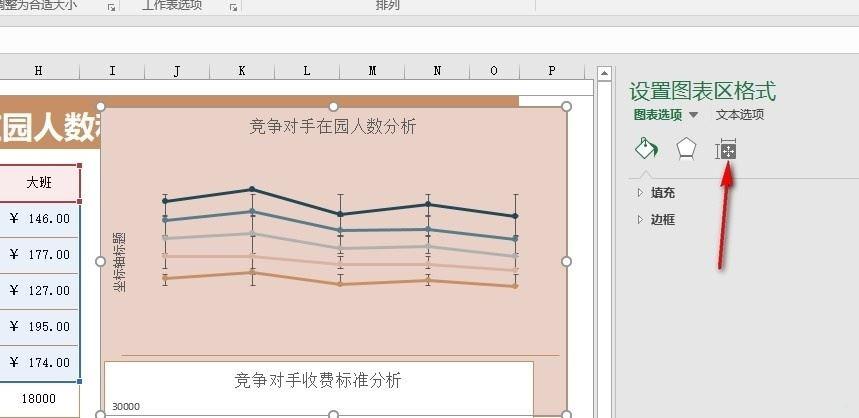Open the Fill & Line paint bucket icon

click(x=646, y=148)
